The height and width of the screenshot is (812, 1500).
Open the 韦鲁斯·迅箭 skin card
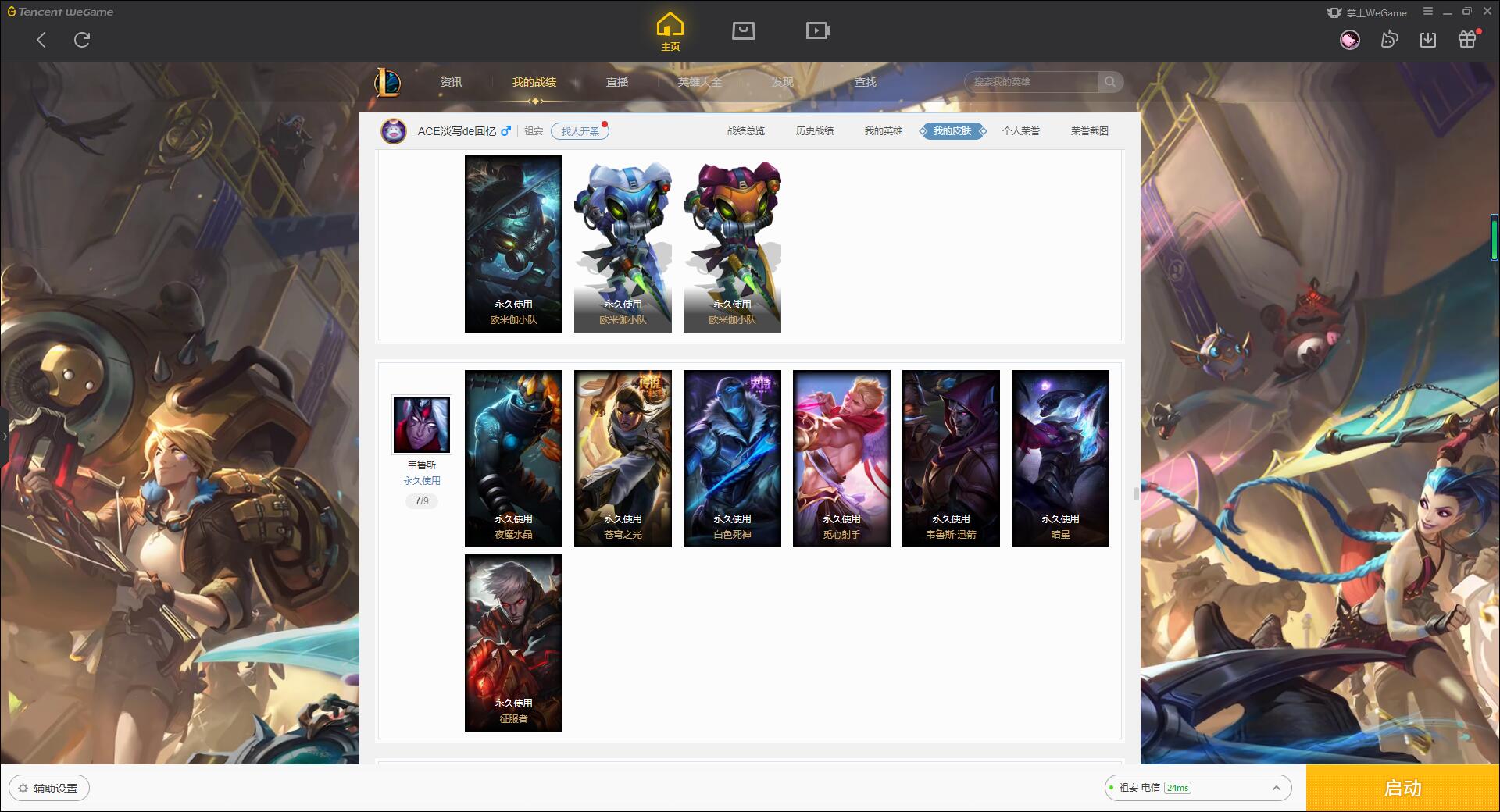point(951,458)
